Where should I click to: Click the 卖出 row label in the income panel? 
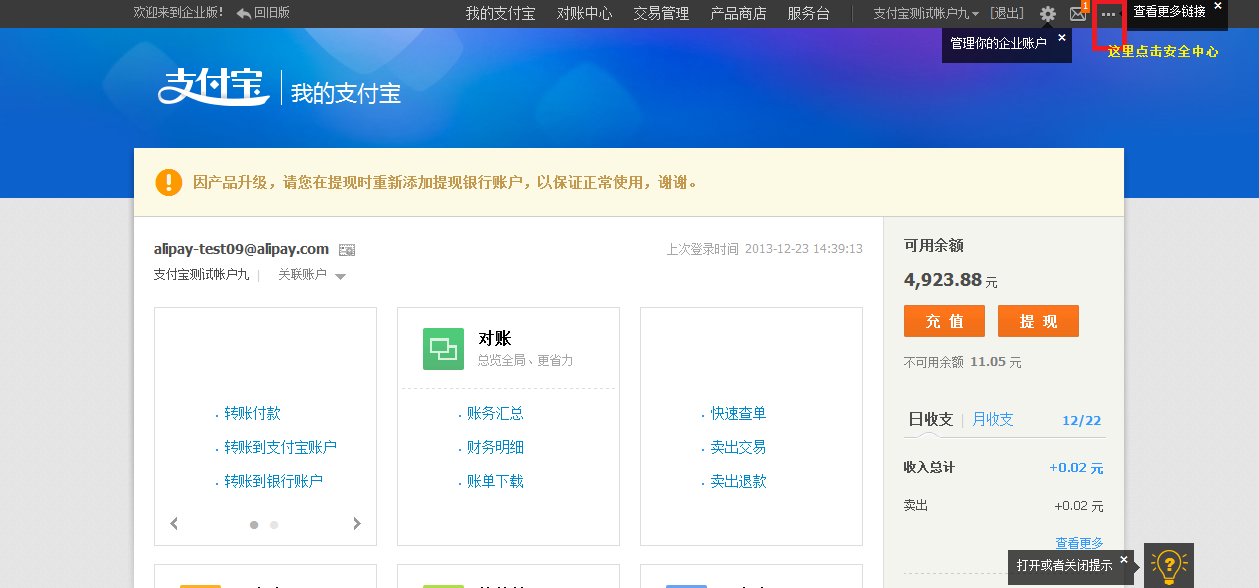point(916,506)
